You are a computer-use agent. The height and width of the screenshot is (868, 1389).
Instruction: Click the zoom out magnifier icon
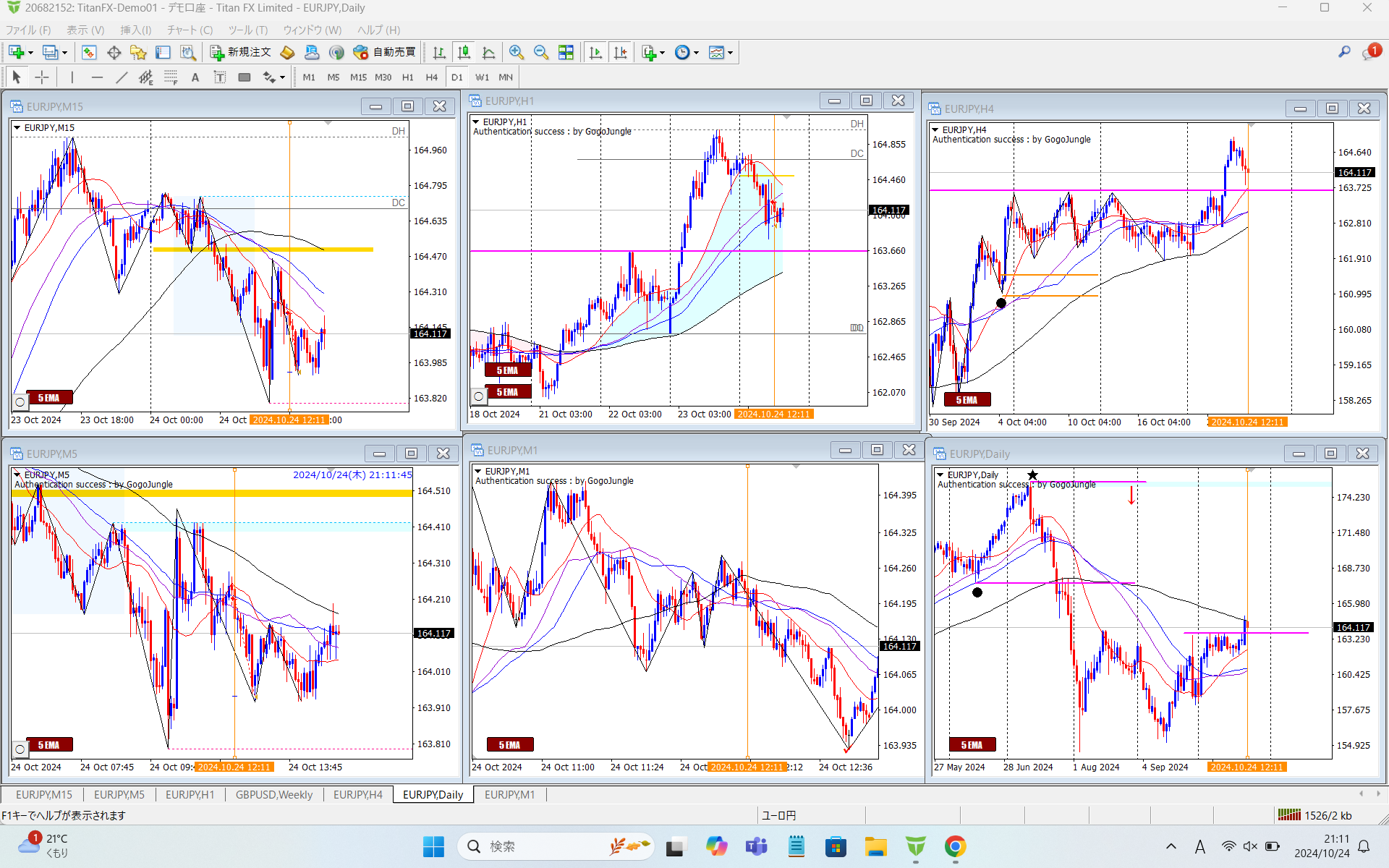pos(540,52)
